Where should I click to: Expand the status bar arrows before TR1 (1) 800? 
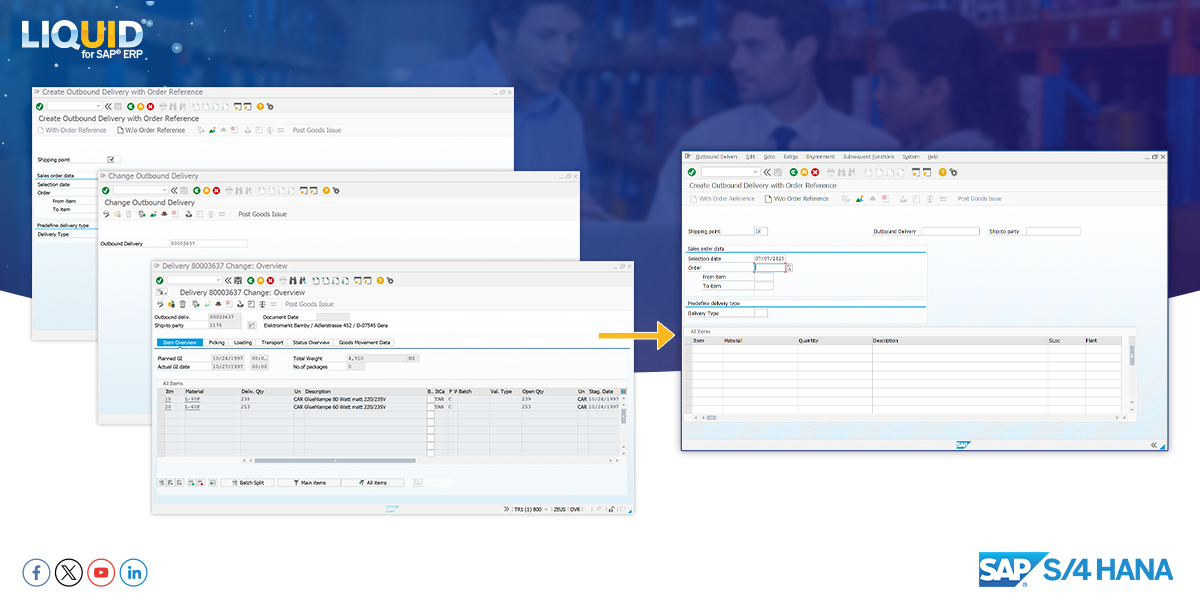(507, 509)
